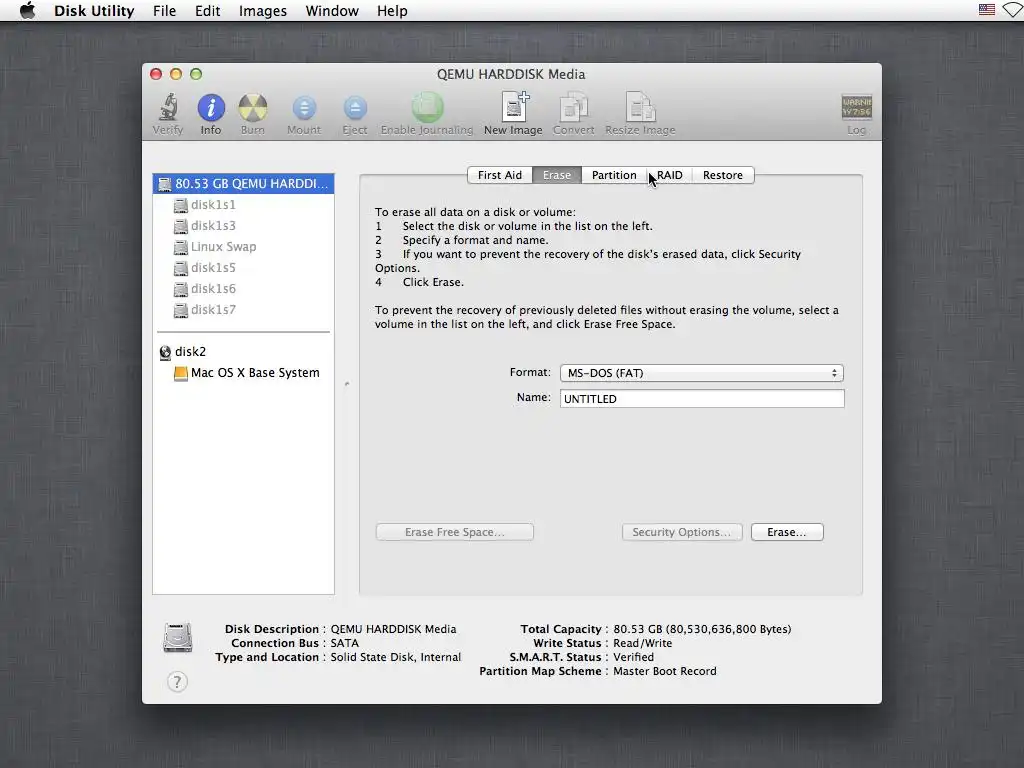Click the help question mark button
The width and height of the screenshot is (1024, 768).
click(x=177, y=682)
